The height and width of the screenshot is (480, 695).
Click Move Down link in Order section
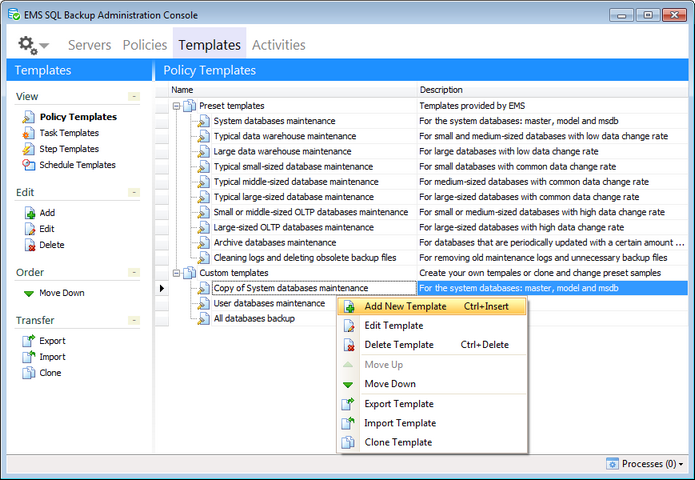point(62,293)
